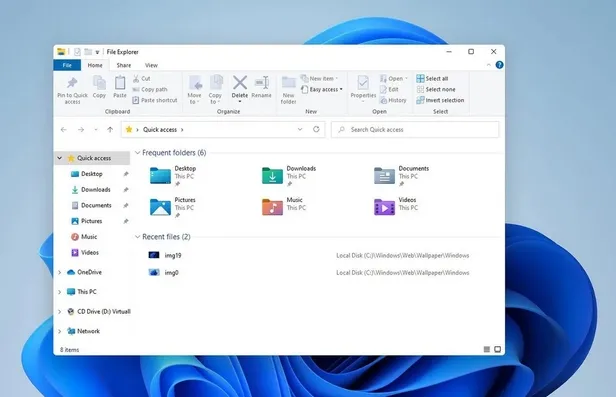Select the Documents frequent folder icon

[384, 176]
